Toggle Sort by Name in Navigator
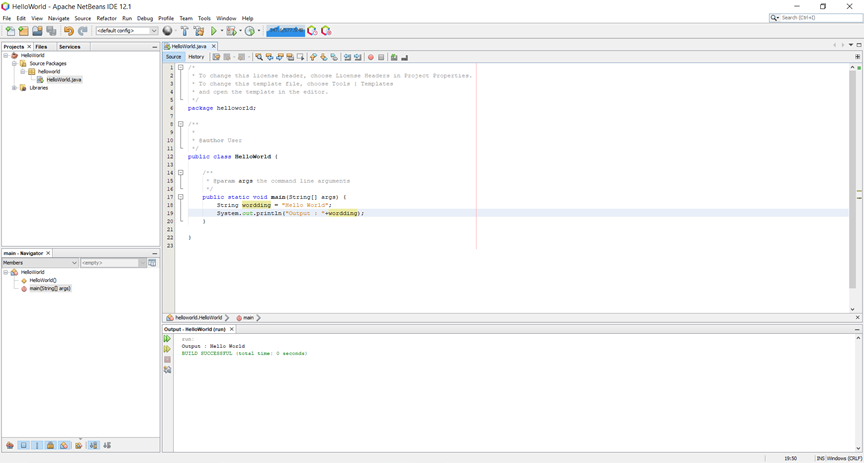This screenshot has height=463, width=864. coord(94,445)
